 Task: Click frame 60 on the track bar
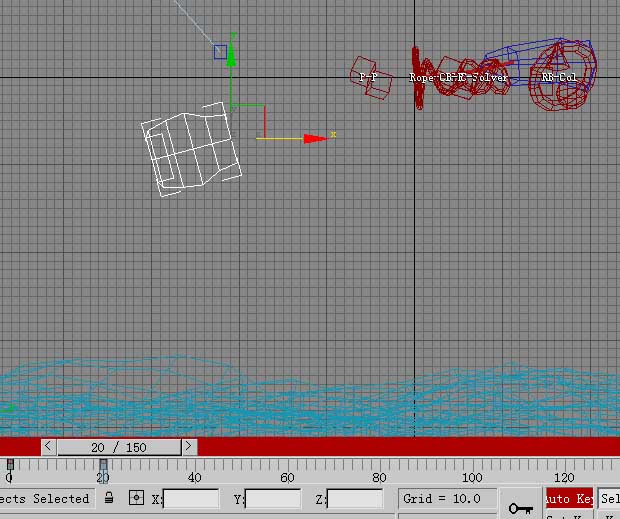(287, 477)
